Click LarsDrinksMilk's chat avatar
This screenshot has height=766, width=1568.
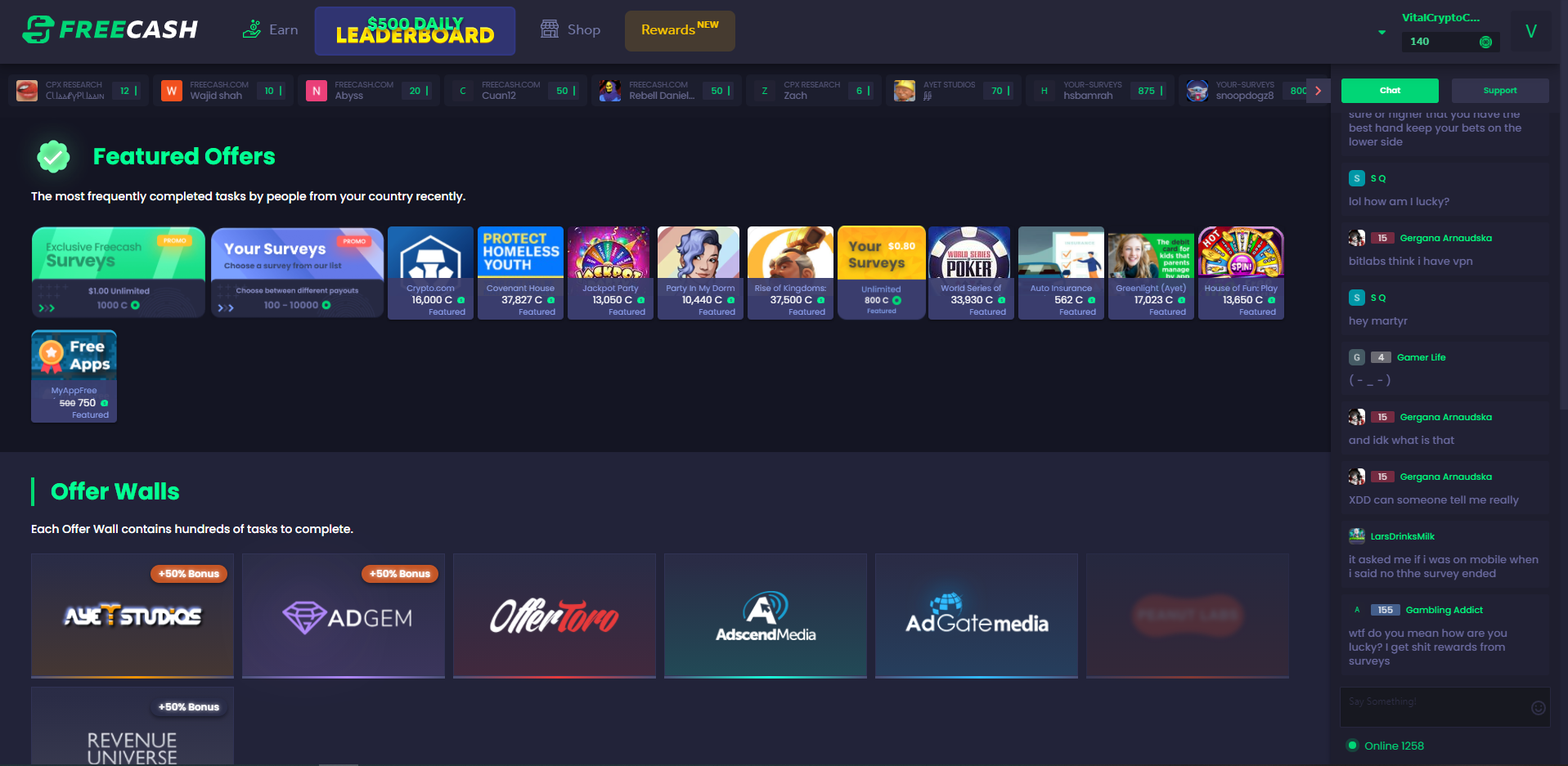coord(1357,536)
